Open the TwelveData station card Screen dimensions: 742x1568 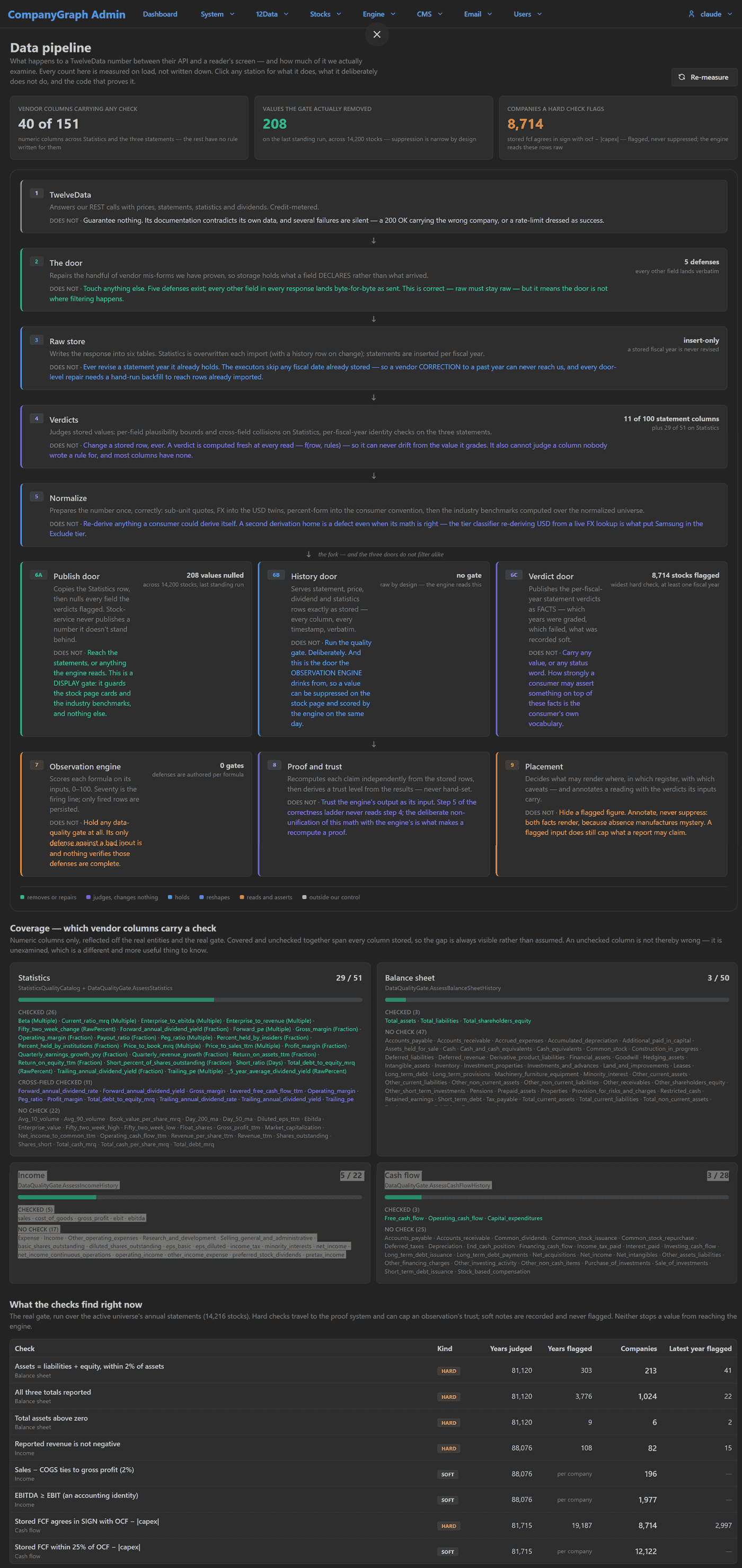point(374,206)
